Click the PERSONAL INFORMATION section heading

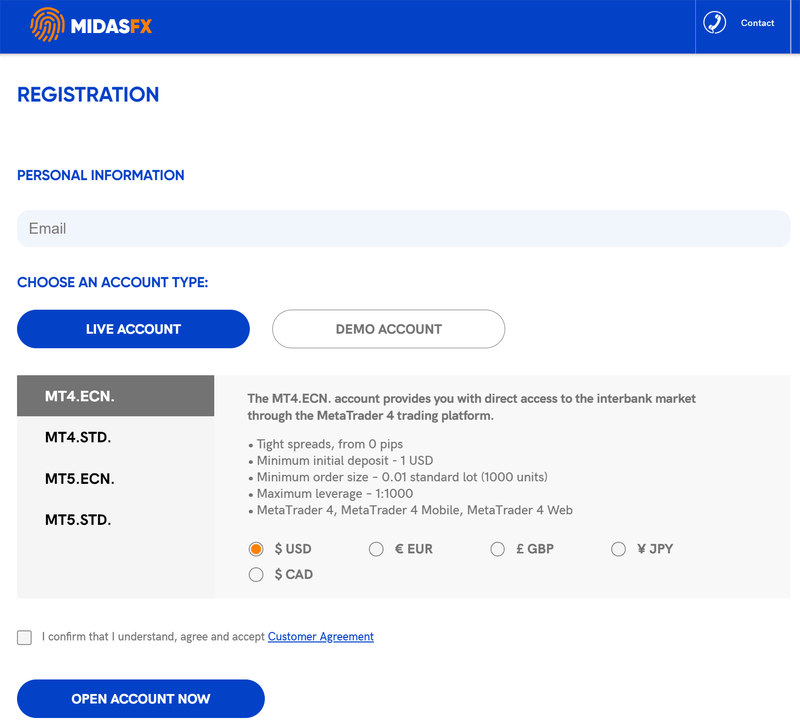click(x=101, y=175)
